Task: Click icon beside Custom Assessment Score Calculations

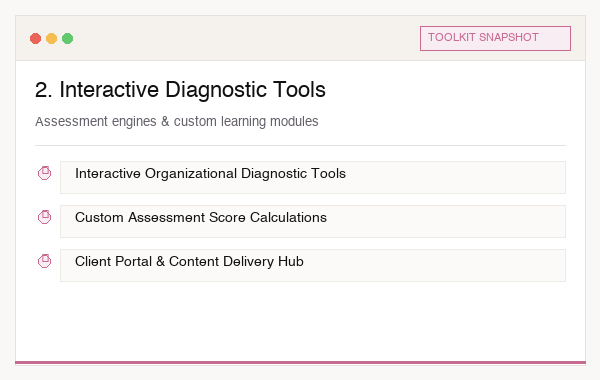Action: (44, 217)
